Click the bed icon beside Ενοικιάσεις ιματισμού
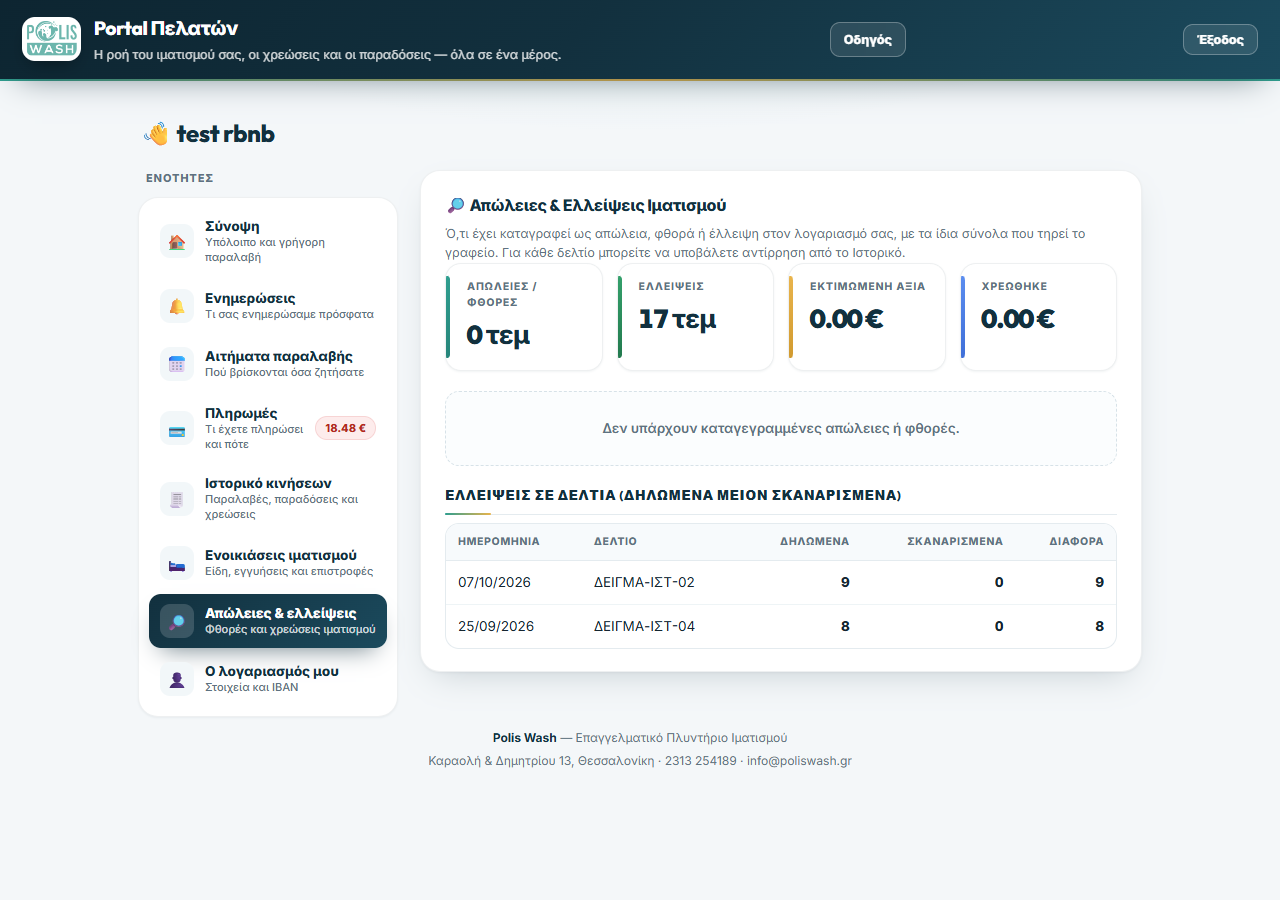Image resolution: width=1280 pixels, height=900 pixels. pos(177,563)
